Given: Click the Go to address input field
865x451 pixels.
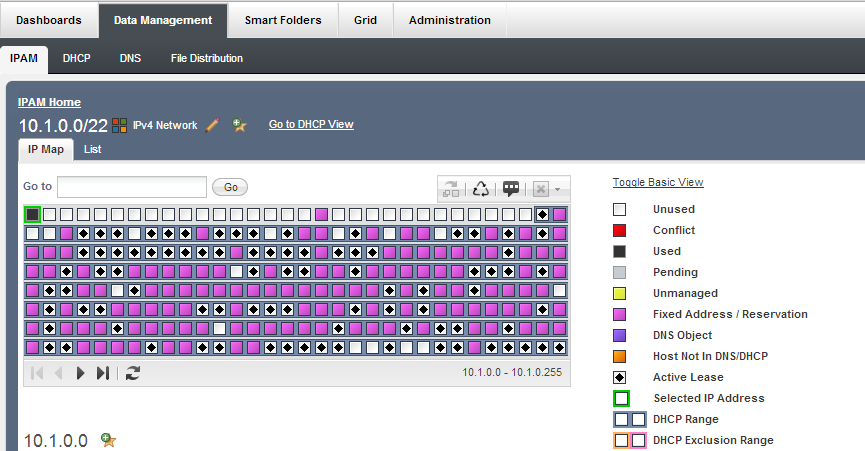Looking at the screenshot, I should [x=131, y=187].
